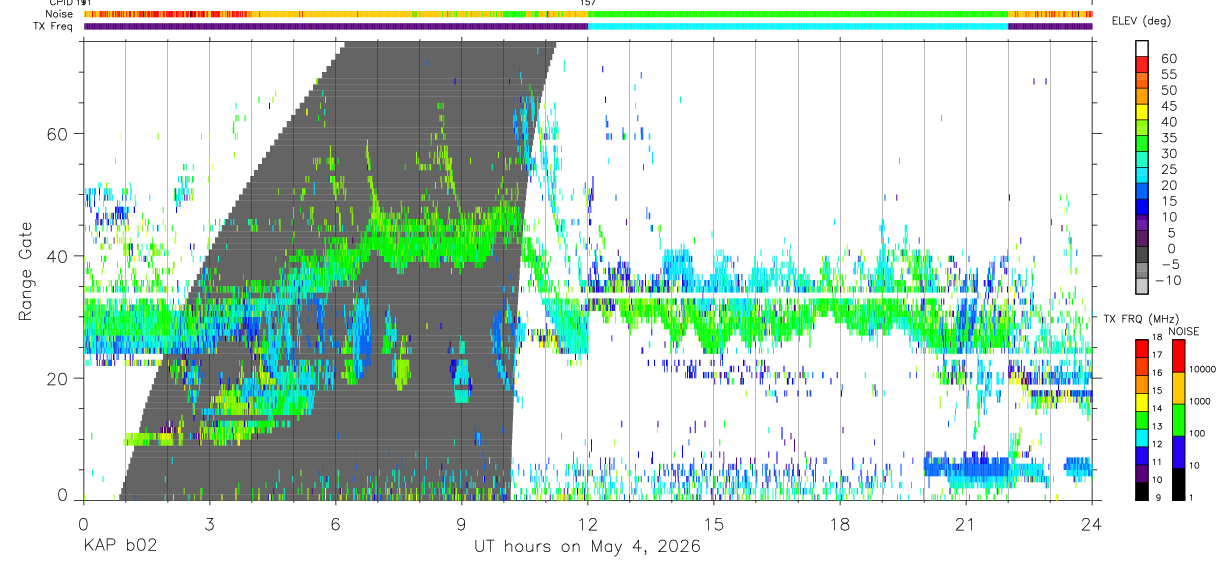Screen dimensions: 1228x567
Task: Click the "35" value on the ELEV legend
Action: point(1168,138)
